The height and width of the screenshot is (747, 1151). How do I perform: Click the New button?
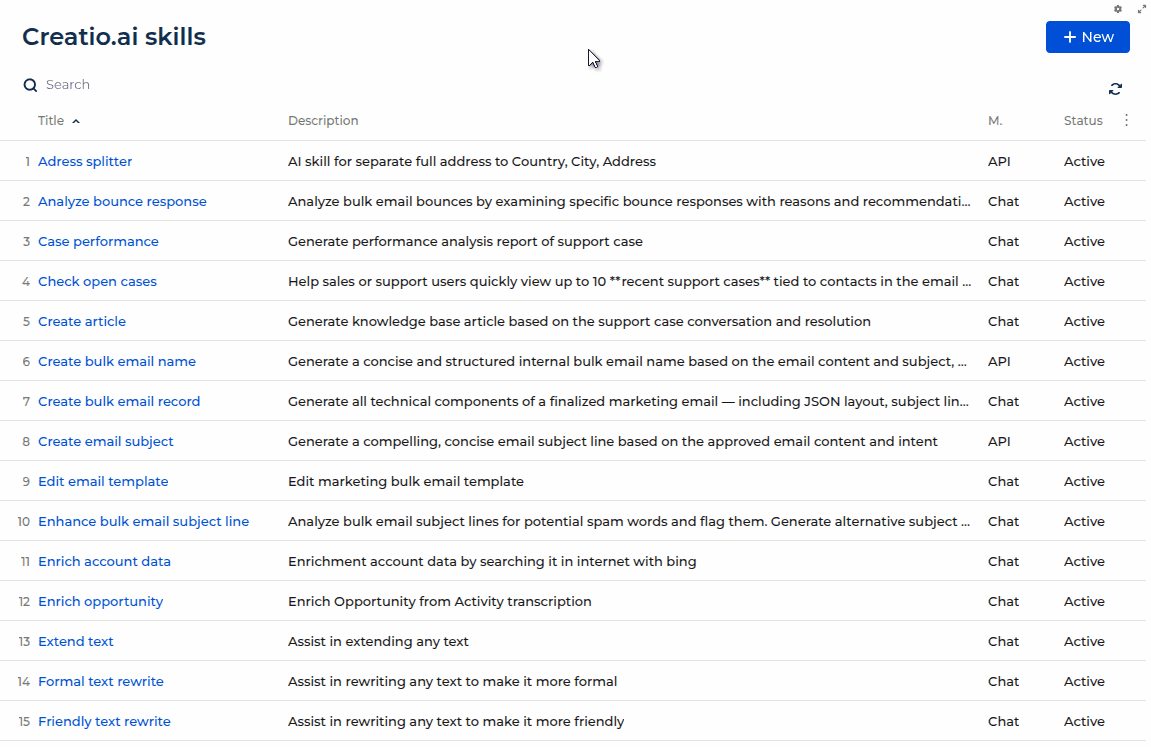click(x=1087, y=37)
